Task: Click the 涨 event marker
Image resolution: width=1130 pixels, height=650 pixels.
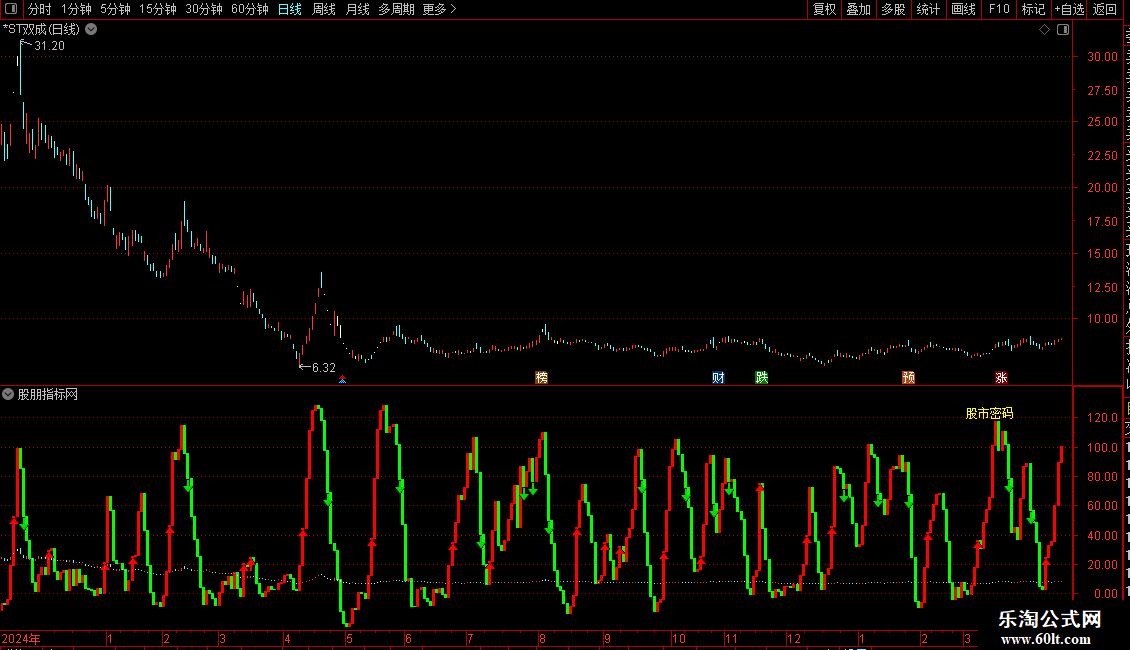Action: (x=1001, y=378)
